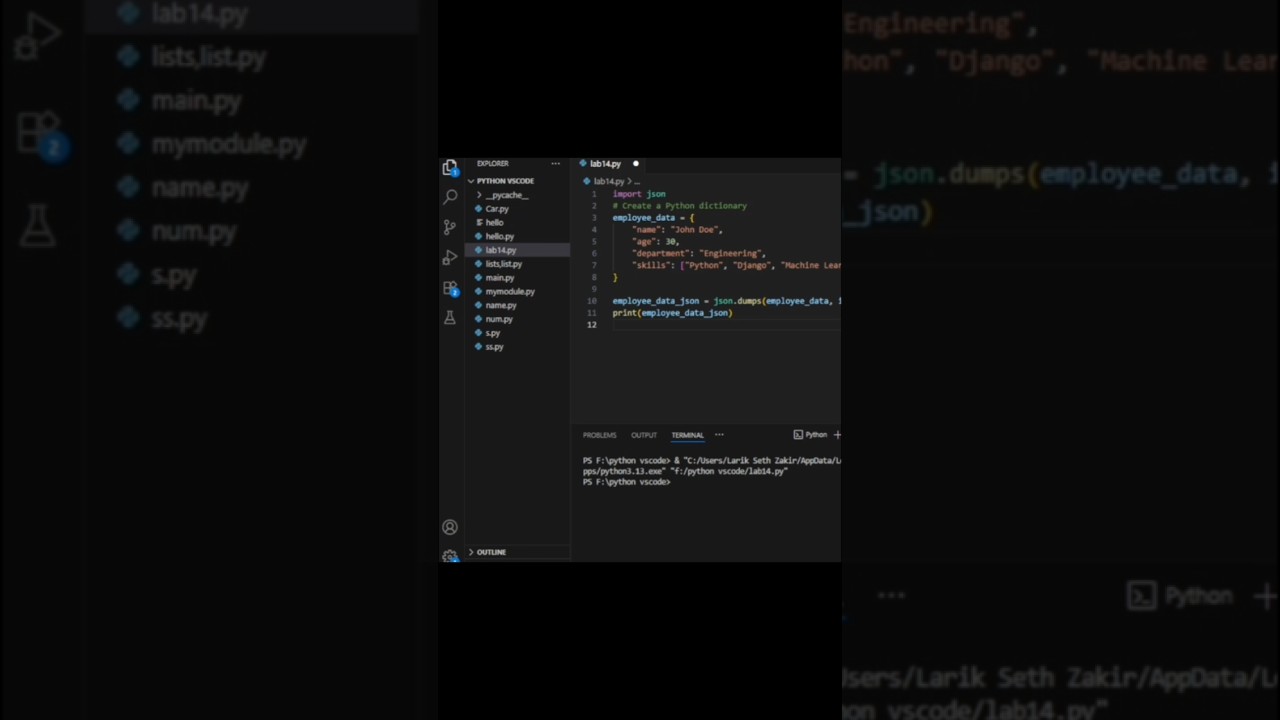The image size is (1280, 720).
Task: Click the '"age": 30' line
Action: tap(655, 242)
